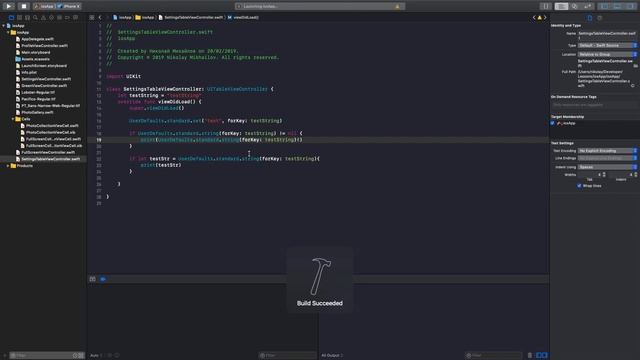This screenshot has width=640, height=360.
Task: Show the Issue navigator
Action: pos(43,18)
